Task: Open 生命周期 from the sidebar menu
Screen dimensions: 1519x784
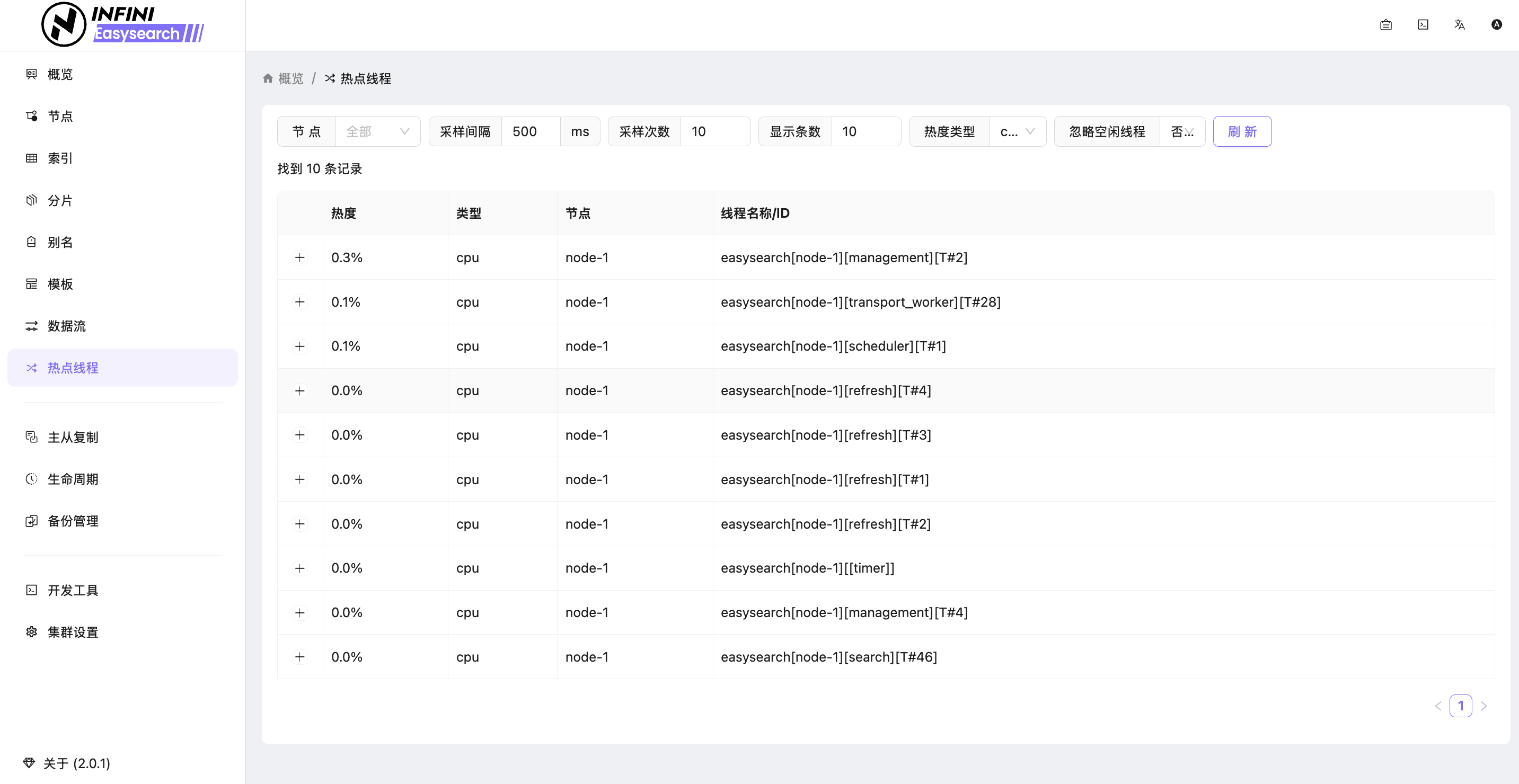Action: click(x=73, y=479)
